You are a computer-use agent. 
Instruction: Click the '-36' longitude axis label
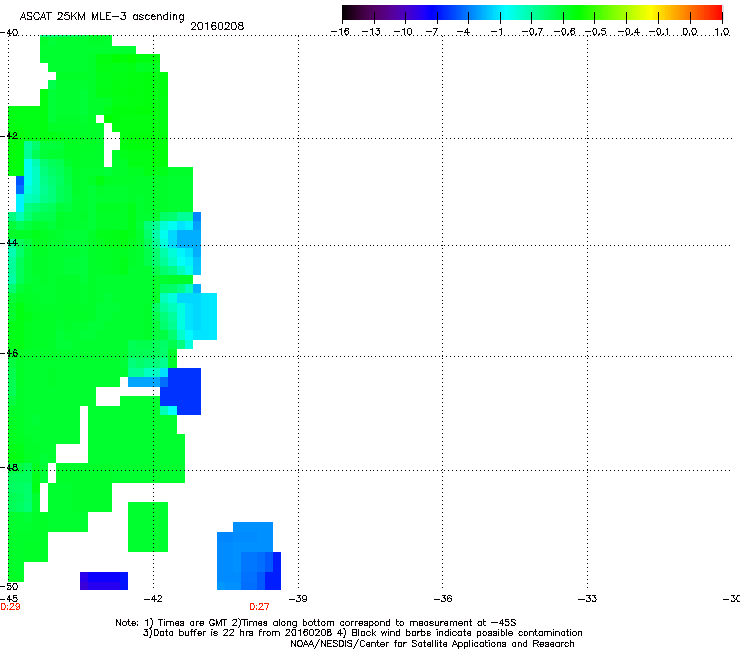pos(443,599)
